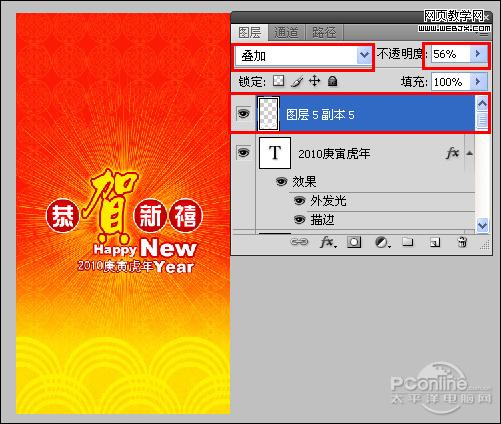Open new adjustment layer menu icon
The width and height of the screenshot is (501, 424).
[x=382, y=242]
